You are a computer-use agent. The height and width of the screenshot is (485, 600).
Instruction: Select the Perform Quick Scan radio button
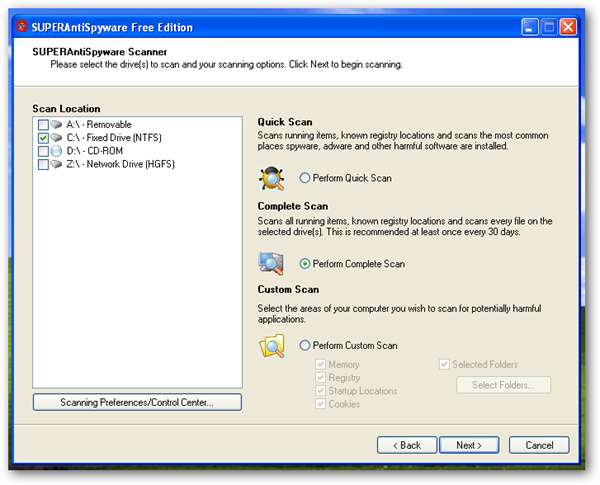click(305, 178)
